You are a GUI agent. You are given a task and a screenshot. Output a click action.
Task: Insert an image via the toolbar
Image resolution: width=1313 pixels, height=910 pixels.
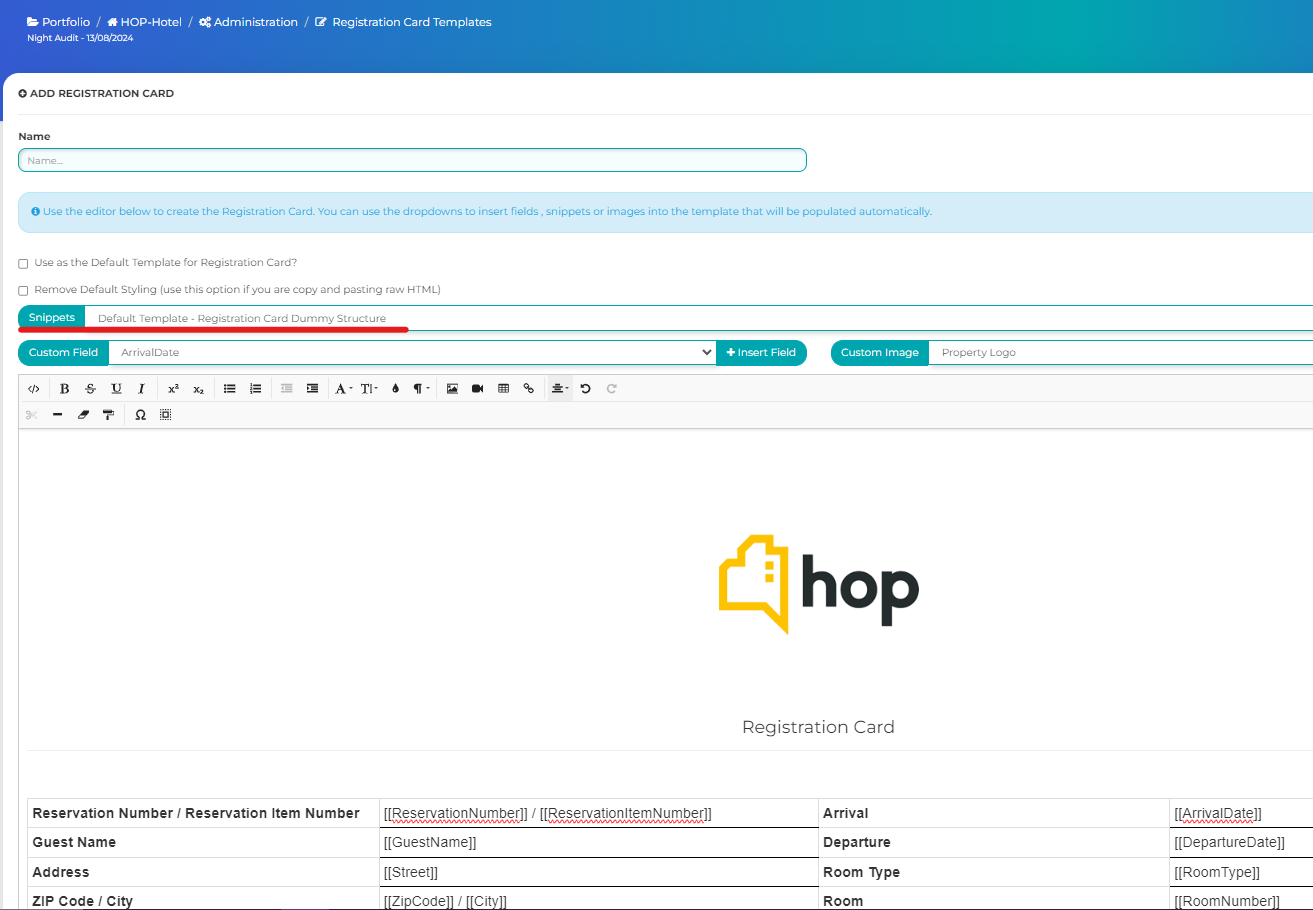pyautogui.click(x=452, y=388)
